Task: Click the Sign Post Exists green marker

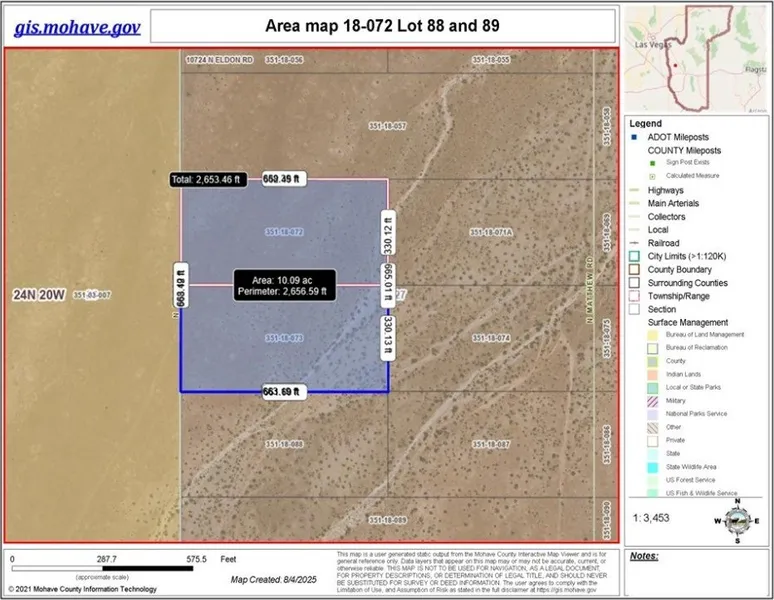Action: point(651,163)
